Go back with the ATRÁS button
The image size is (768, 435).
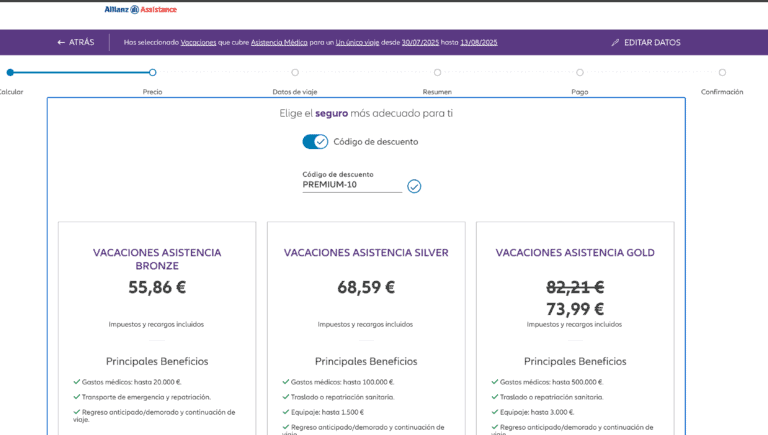point(75,42)
